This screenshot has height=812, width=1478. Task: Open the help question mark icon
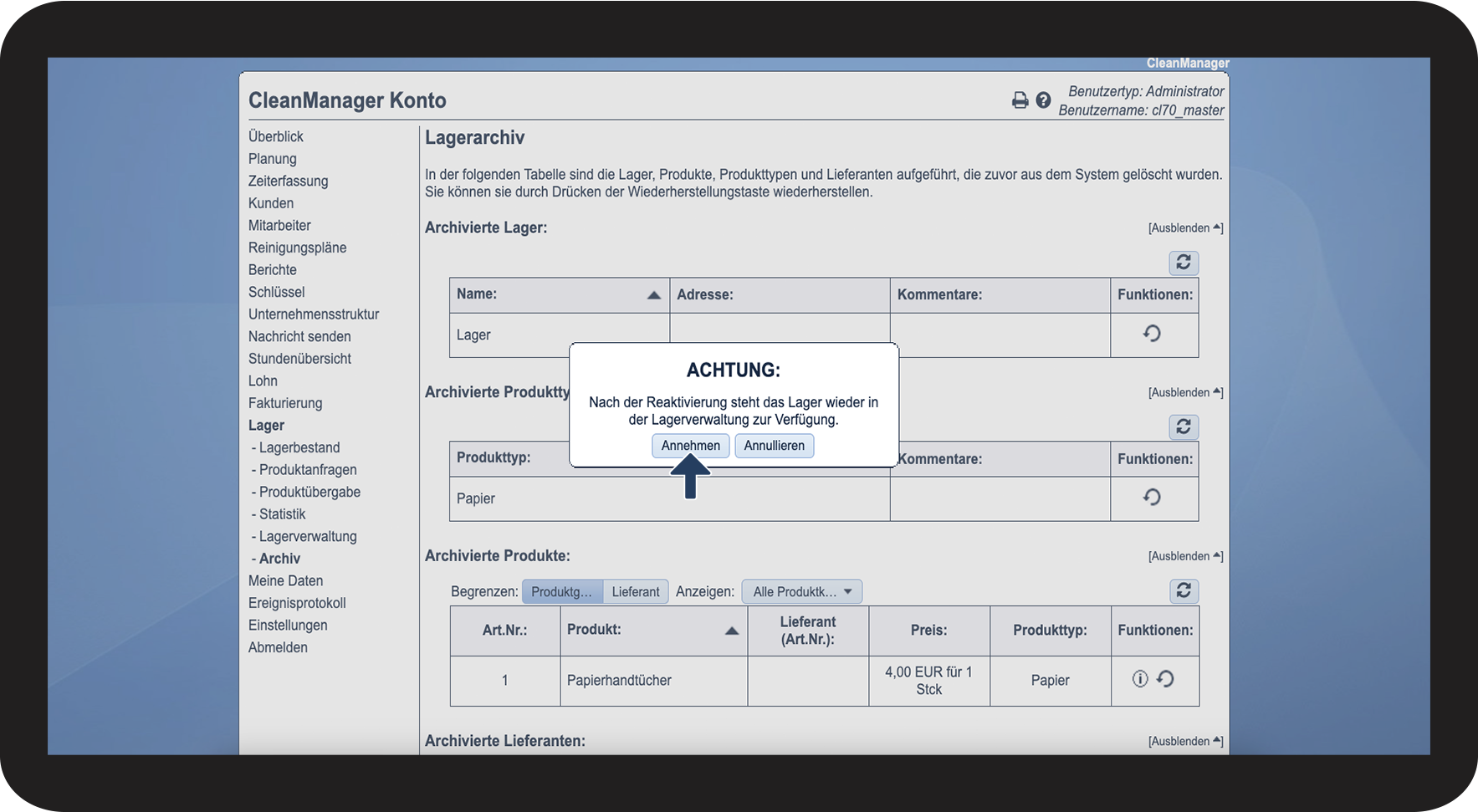pos(1043,100)
